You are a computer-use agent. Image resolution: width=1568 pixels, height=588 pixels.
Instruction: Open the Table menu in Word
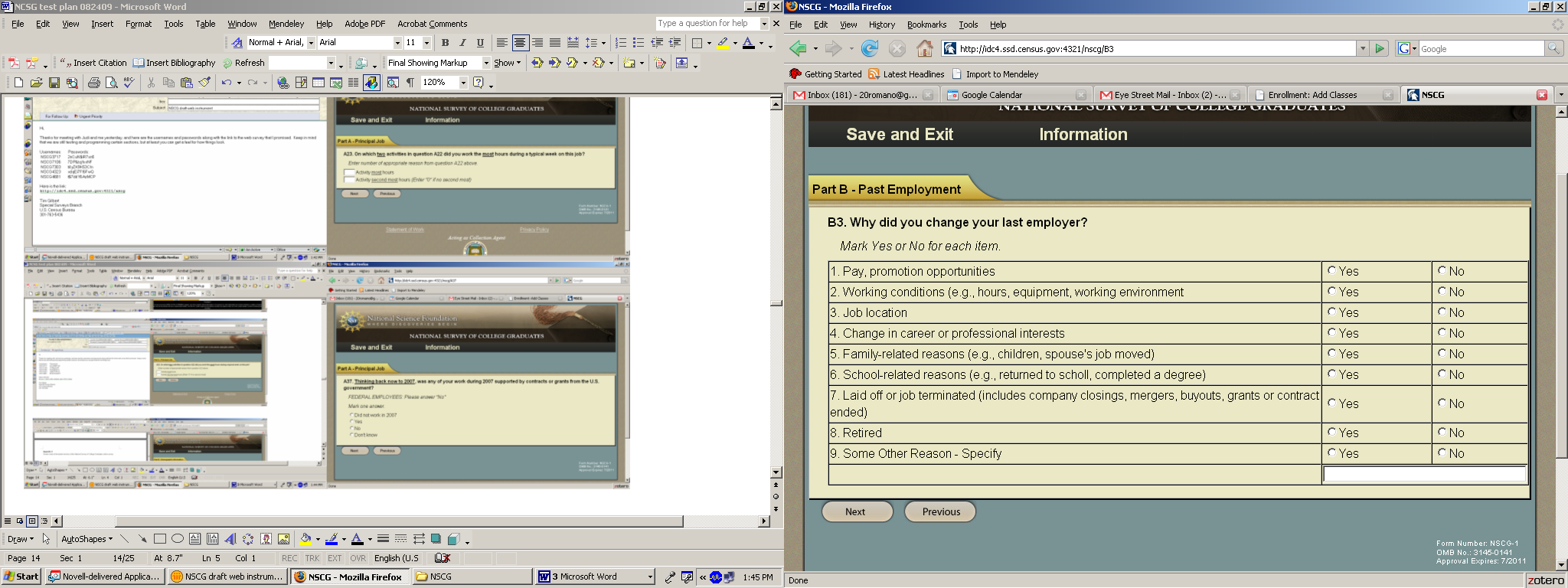click(205, 24)
